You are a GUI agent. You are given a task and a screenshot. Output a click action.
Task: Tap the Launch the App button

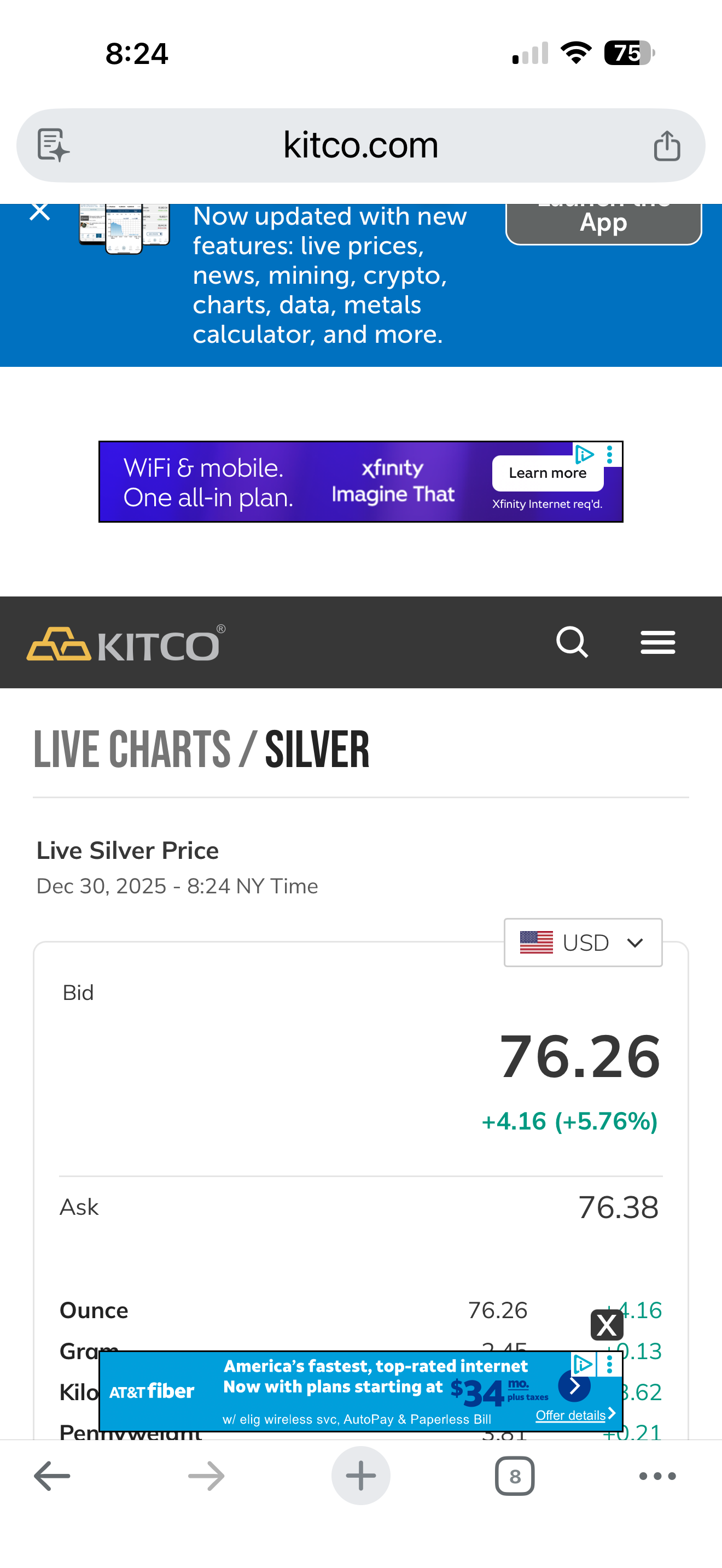603,221
